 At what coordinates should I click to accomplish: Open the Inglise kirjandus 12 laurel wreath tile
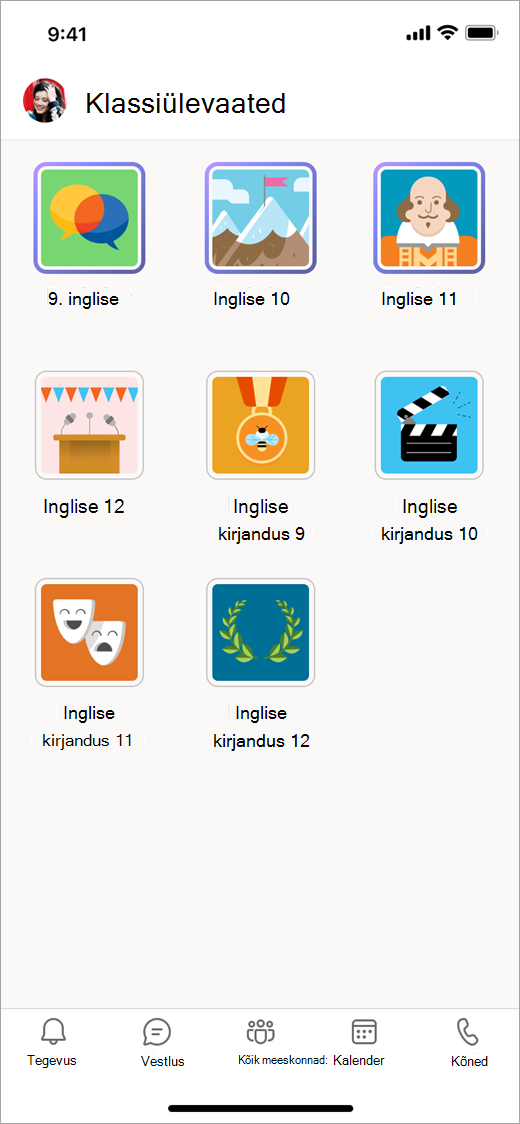coord(260,632)
